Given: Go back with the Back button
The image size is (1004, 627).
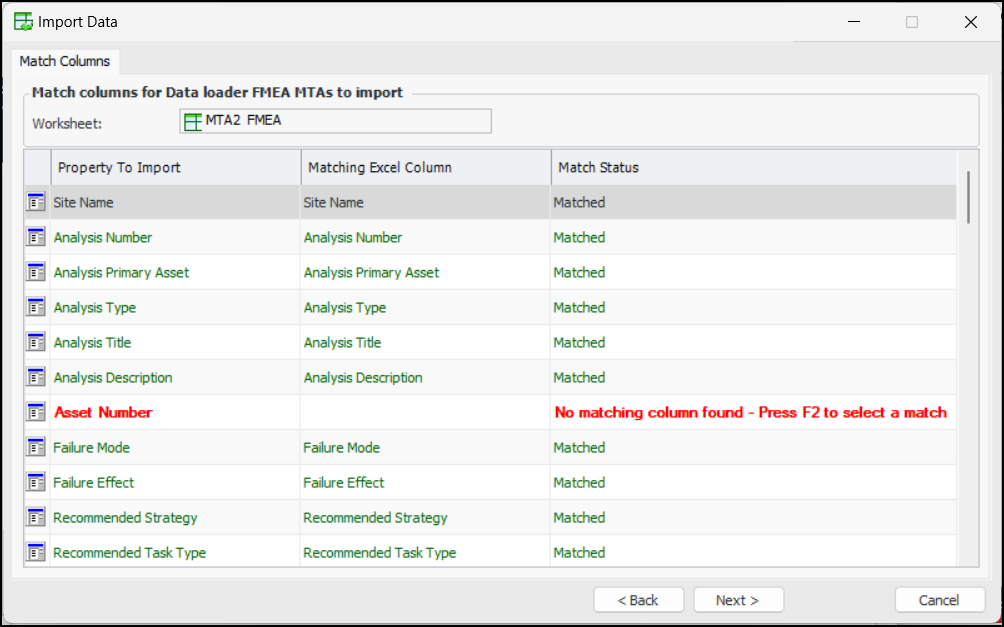Looking at the screenshot, I should 638,600.
